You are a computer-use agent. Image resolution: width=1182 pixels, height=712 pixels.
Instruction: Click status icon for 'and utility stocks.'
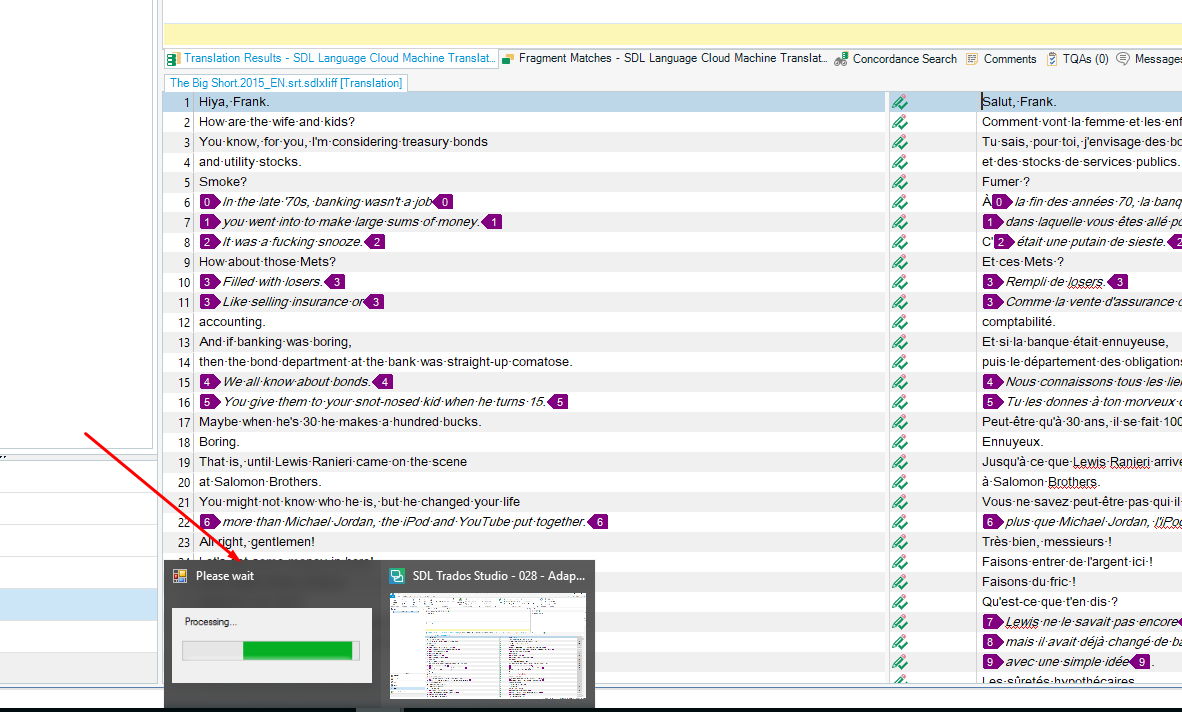click(x=899, y=162)
